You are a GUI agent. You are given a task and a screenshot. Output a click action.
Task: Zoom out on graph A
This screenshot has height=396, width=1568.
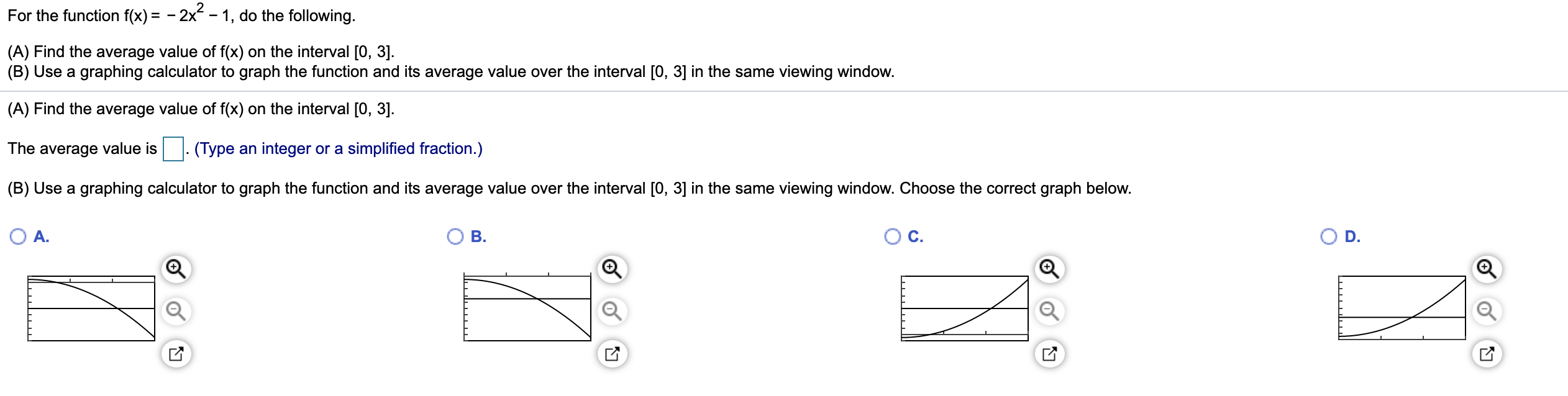coord(176,311)
